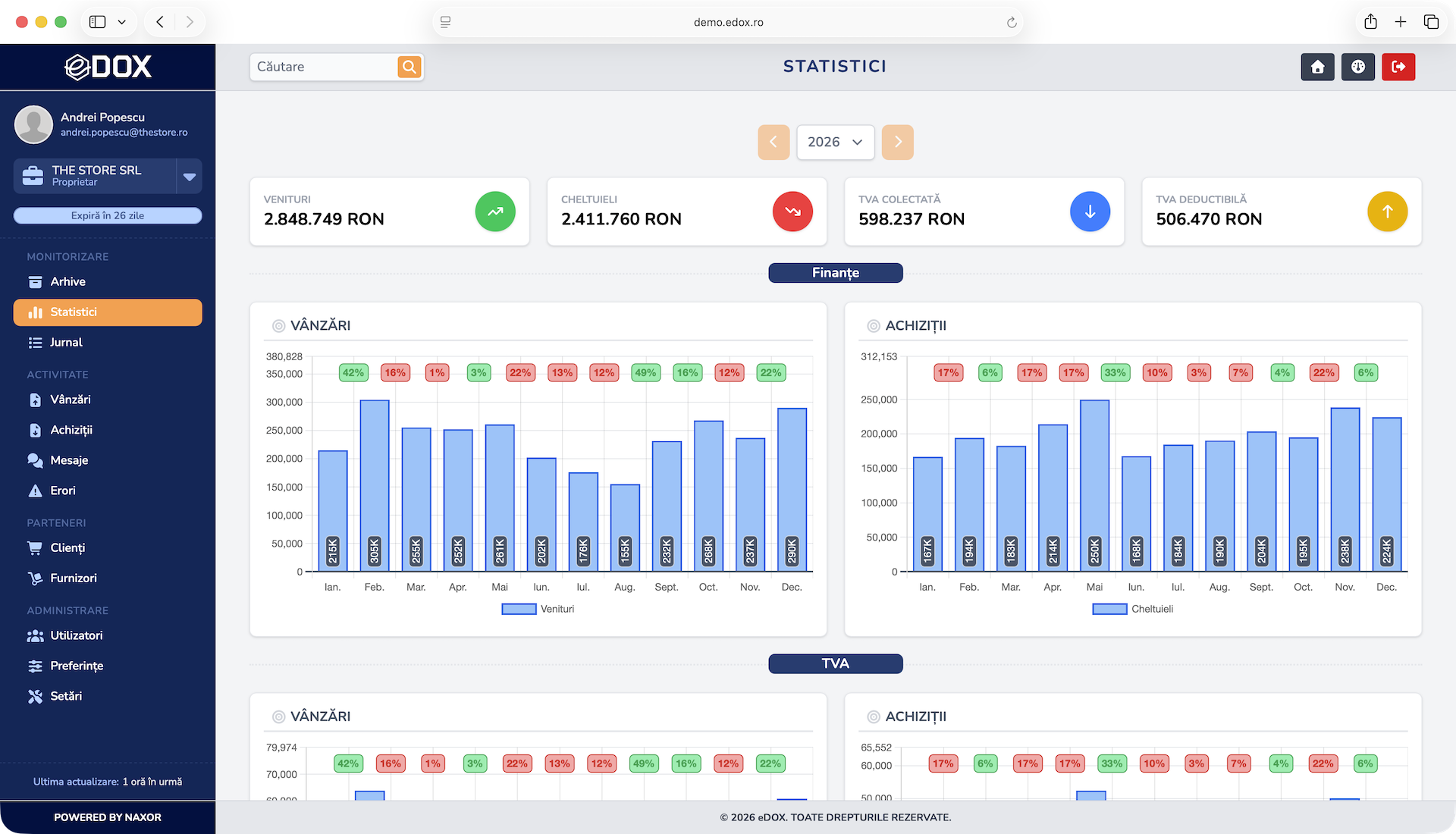
Task: Go to previous year with left chevron
Action: coord(773,143)
